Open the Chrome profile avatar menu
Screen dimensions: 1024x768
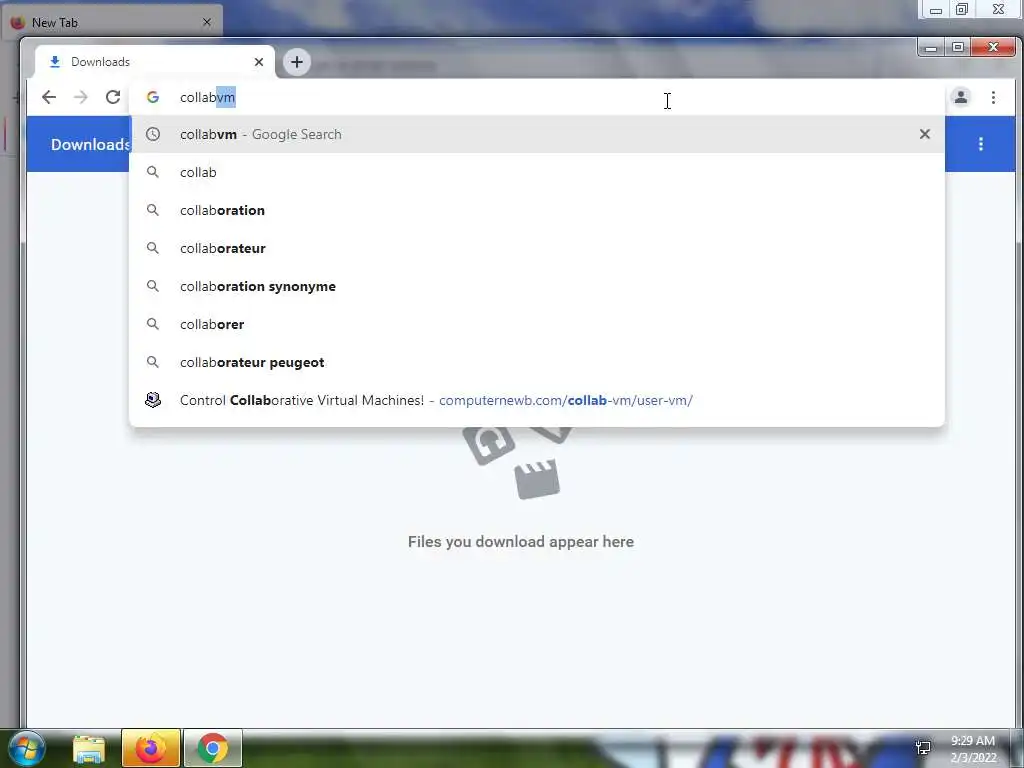click(961, 97)
